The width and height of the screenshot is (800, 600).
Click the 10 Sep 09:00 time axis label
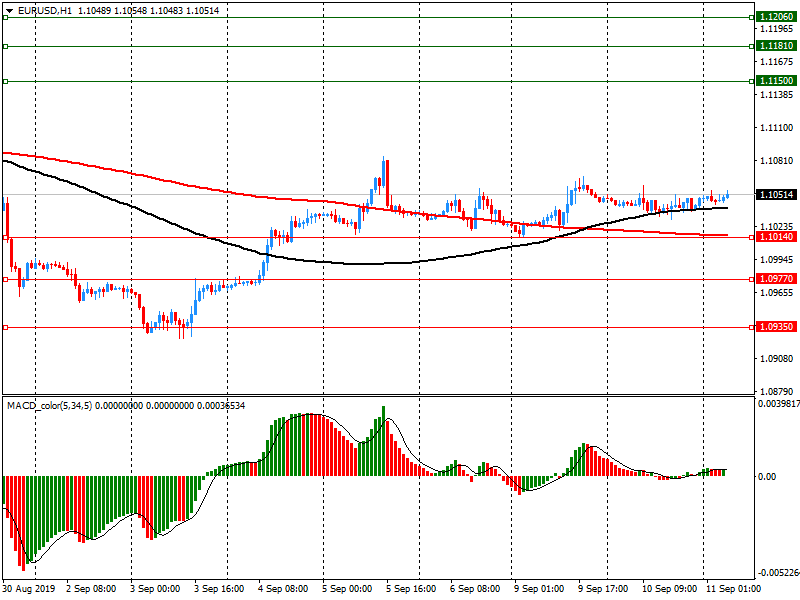[x=669, y=589]
